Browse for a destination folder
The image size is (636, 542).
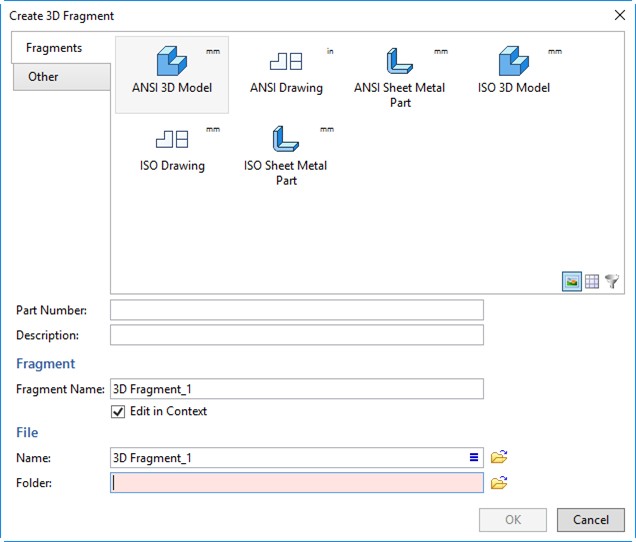click(x=499, y=483)
